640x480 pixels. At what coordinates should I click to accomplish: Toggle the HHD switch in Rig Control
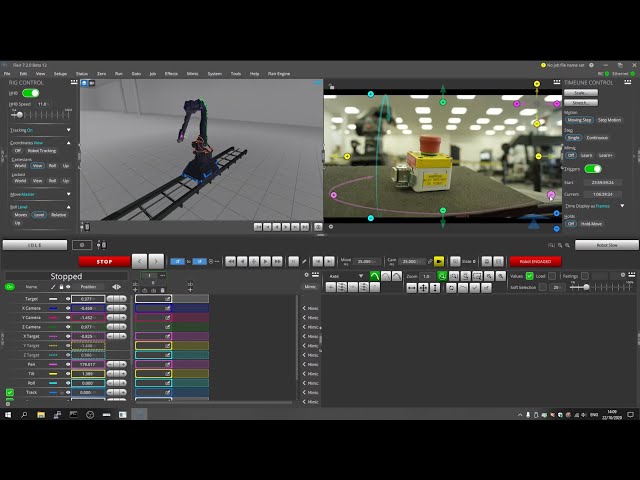click(31, 93)
